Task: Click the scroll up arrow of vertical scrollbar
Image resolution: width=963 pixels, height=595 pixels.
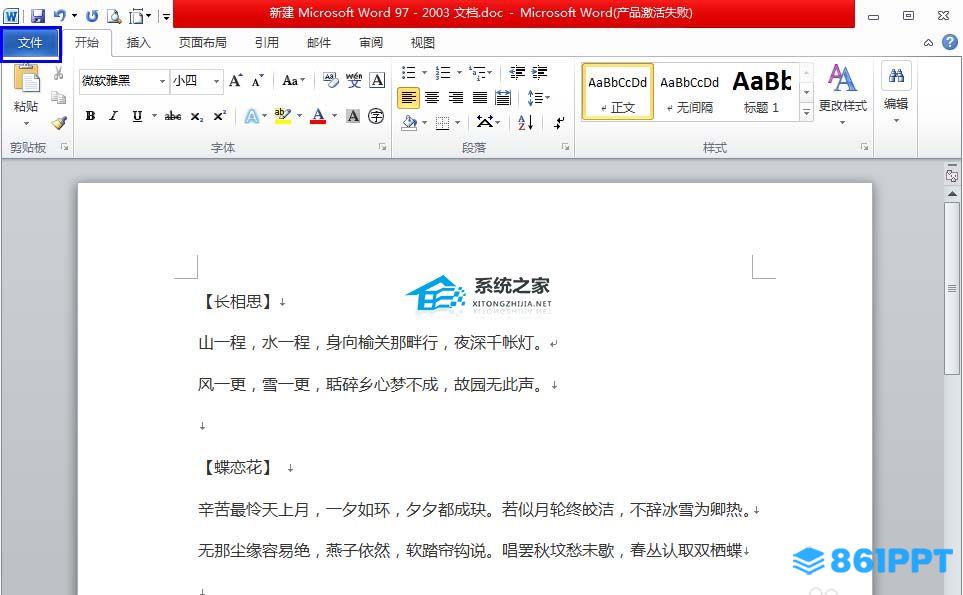Action: click(x=952, y=194)
